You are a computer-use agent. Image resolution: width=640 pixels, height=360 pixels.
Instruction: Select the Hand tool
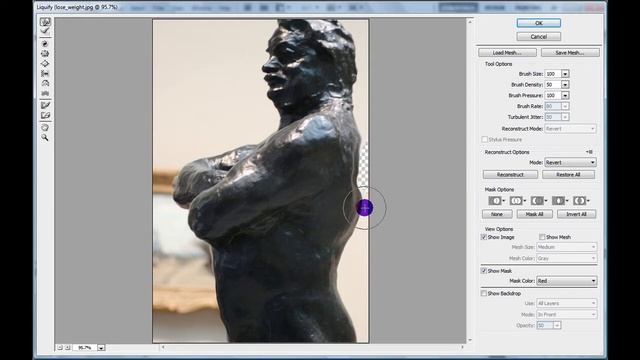(45, 128)
